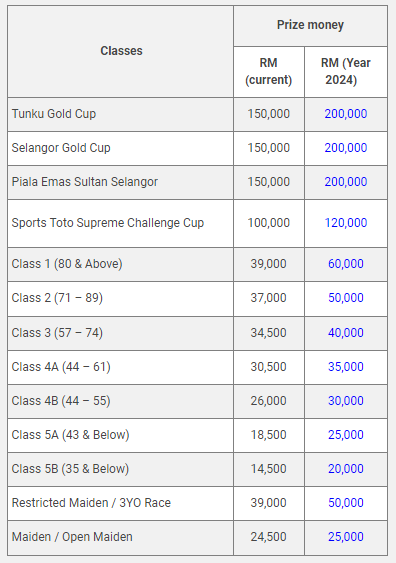Click the blue 35,000 prize value

tap(346, 367)
